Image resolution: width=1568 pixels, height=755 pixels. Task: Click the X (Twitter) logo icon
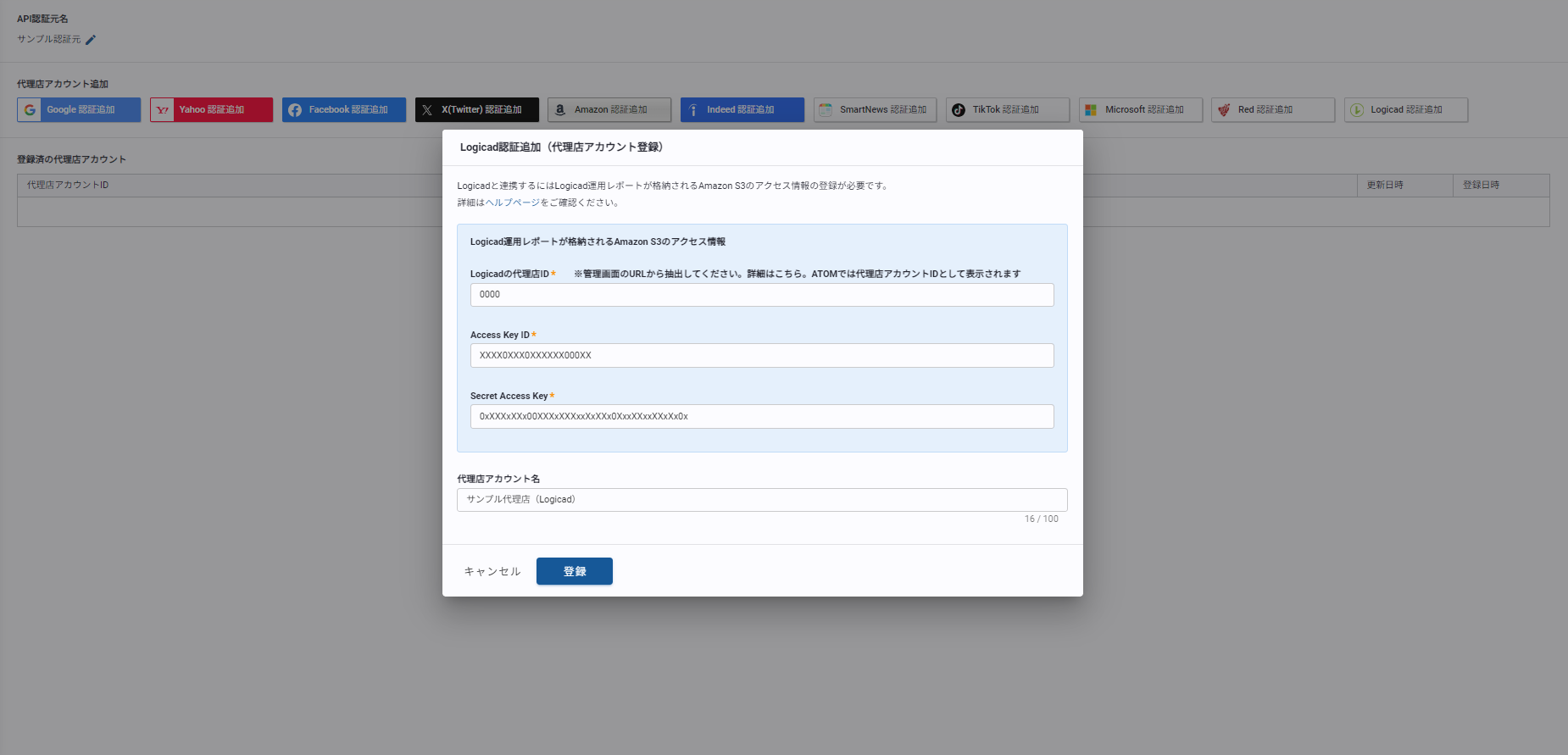(427, 110)
